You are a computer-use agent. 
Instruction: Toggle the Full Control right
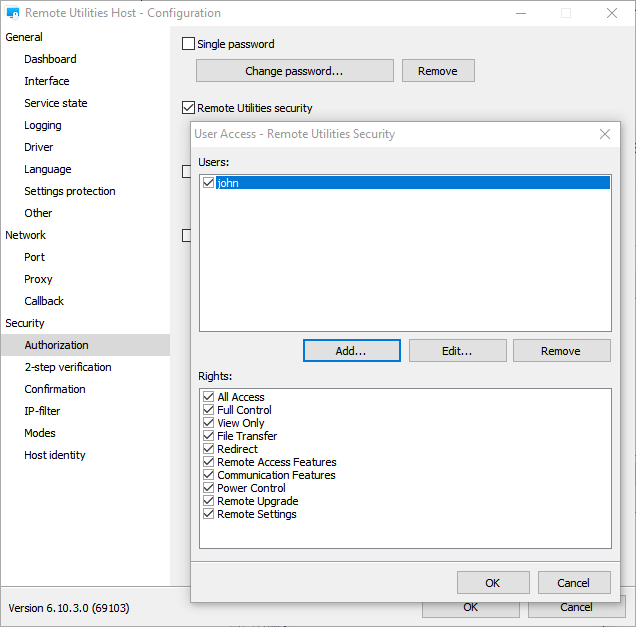(208, 409)
